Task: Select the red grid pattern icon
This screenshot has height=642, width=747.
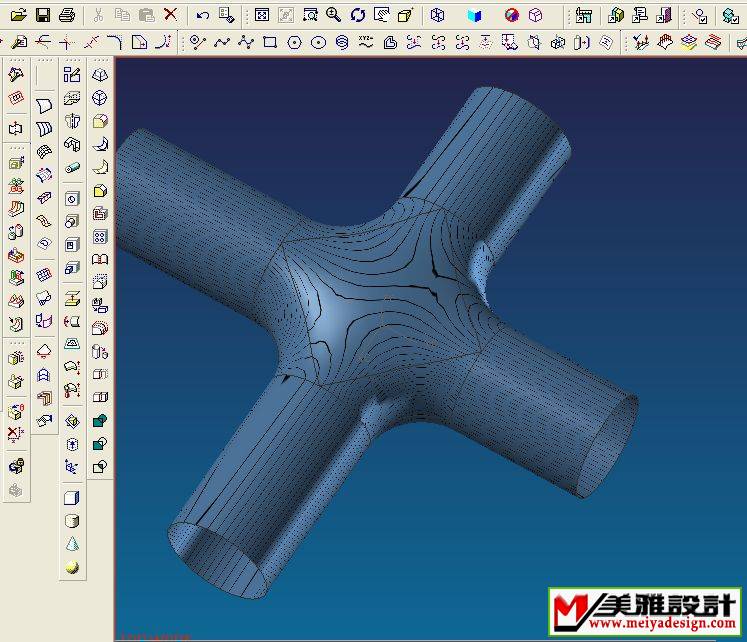Action: [44, 275]
